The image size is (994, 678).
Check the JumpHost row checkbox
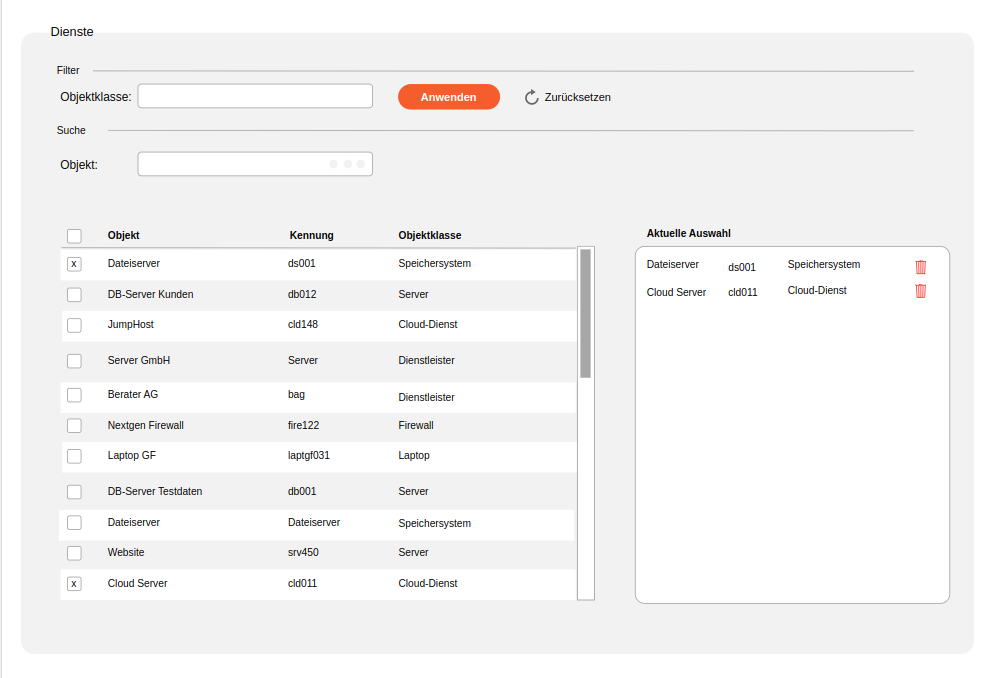click(x=74, y=325)
